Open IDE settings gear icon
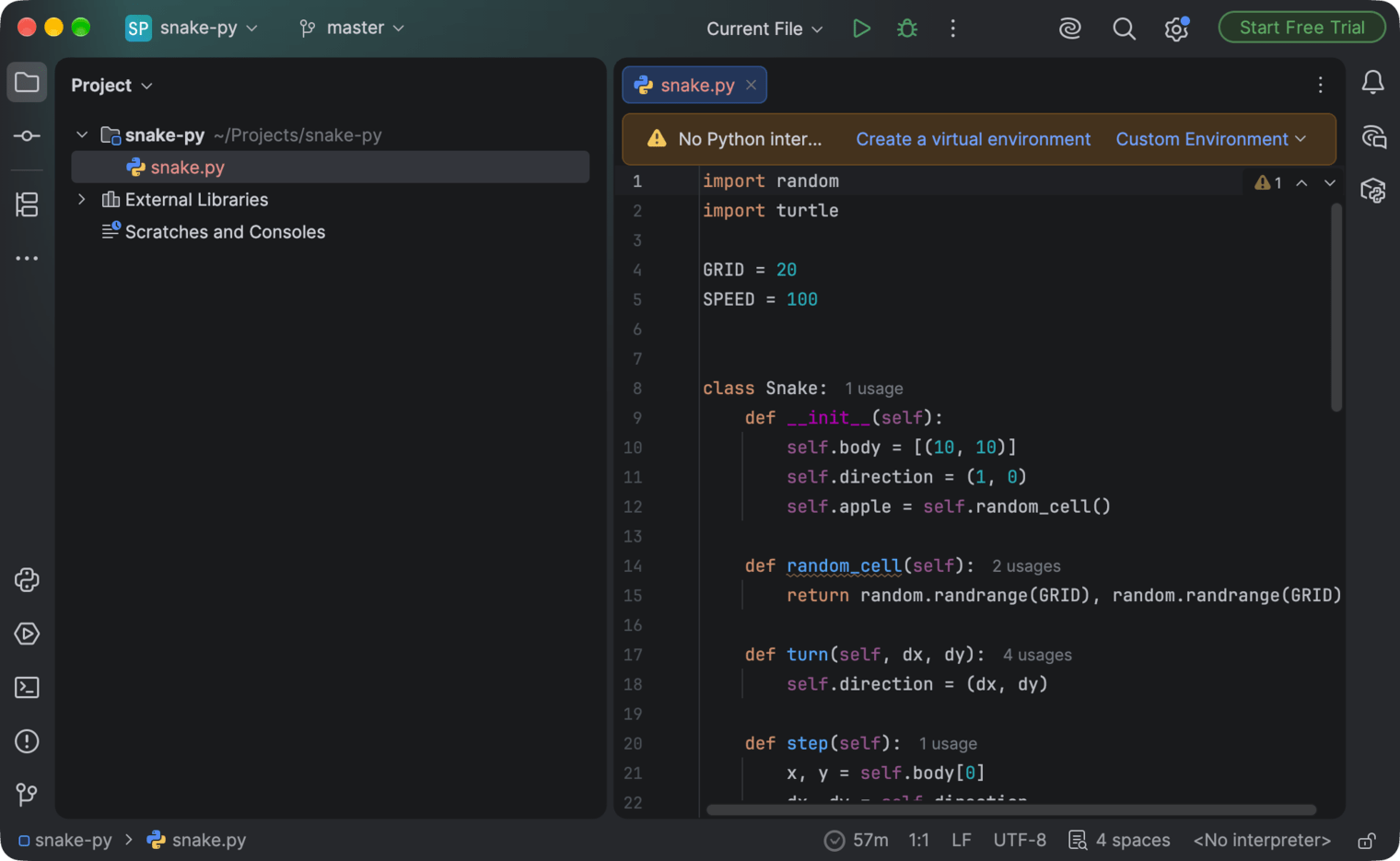Screen dimensions: 1400x861 (1176, 29)
